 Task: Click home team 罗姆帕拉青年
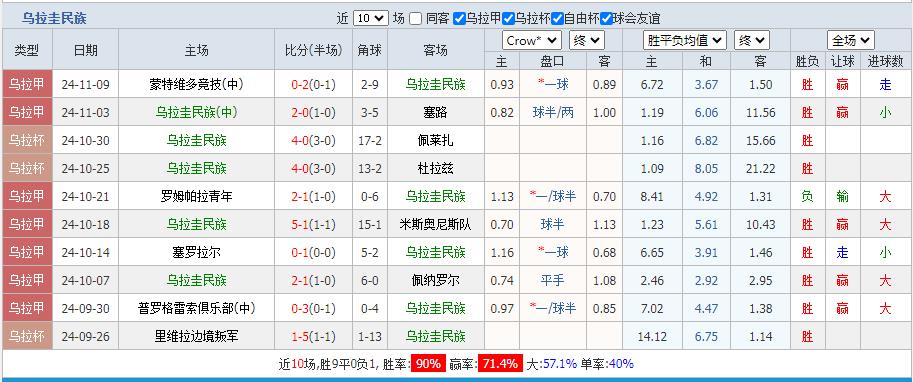[196, 196]
